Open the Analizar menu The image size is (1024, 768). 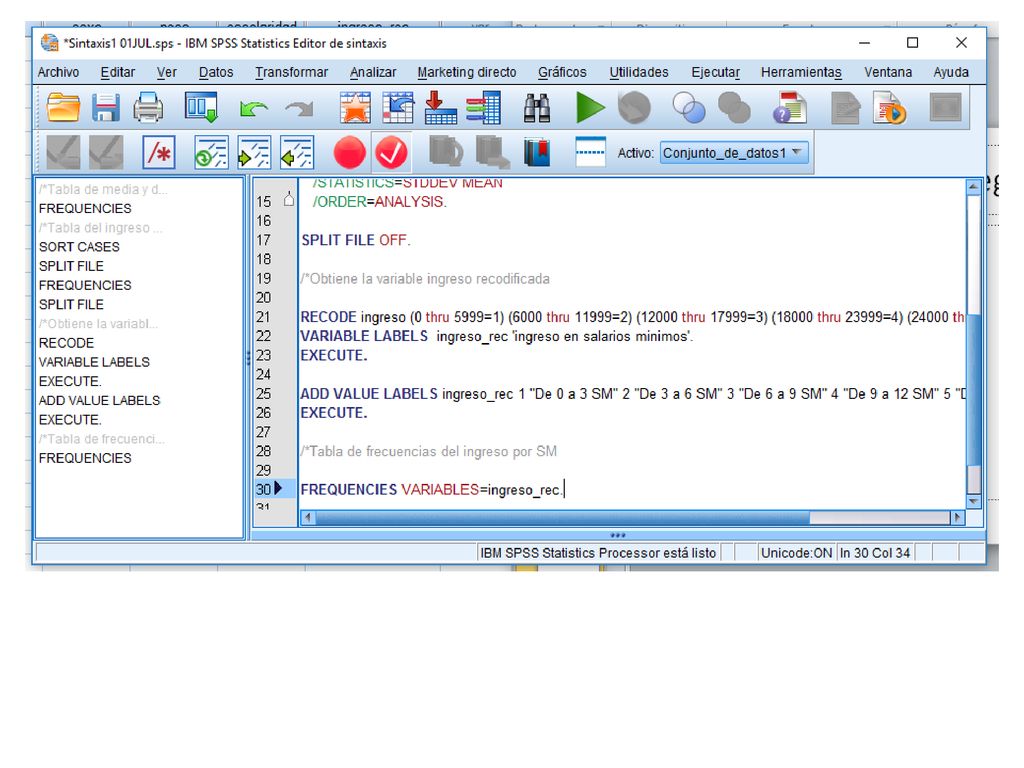(373, 72)
